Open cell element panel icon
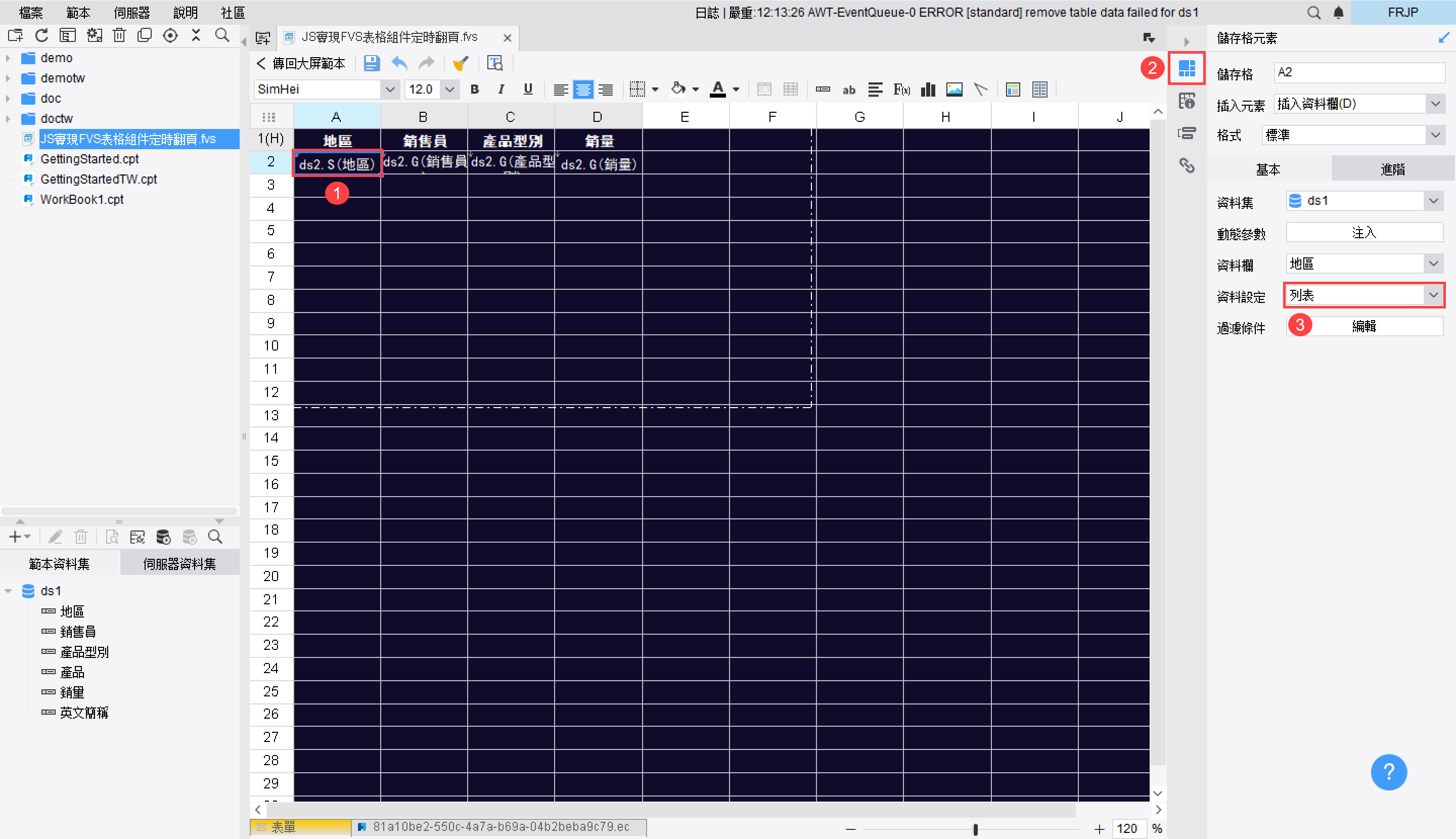The width and height of the screenshot is (1456, 839). coord(1187,69)
